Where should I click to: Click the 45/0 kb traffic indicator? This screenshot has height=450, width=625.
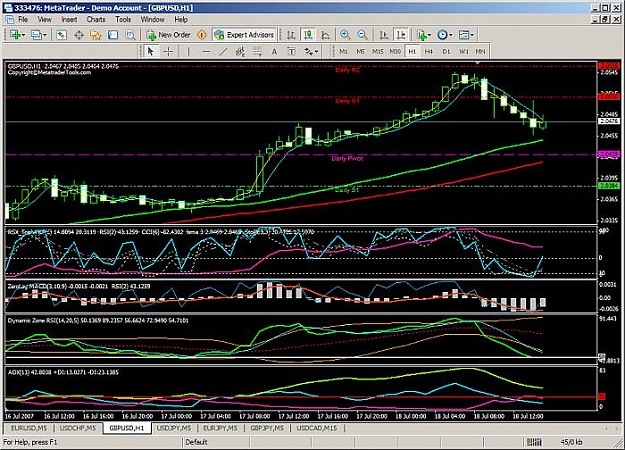pos(571,442)
